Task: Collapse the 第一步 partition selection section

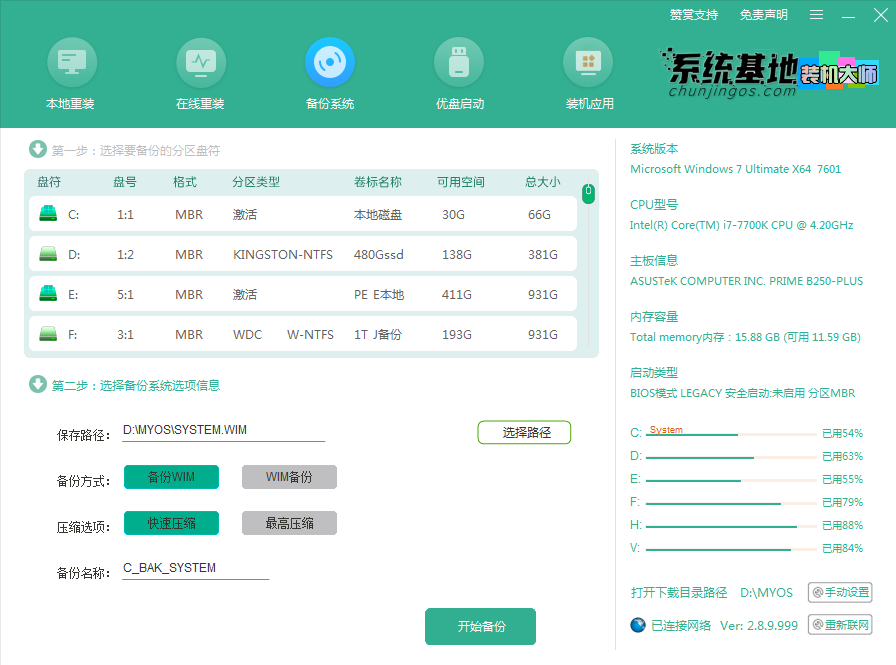Action: pyautogui.click(x=38, y=150)
